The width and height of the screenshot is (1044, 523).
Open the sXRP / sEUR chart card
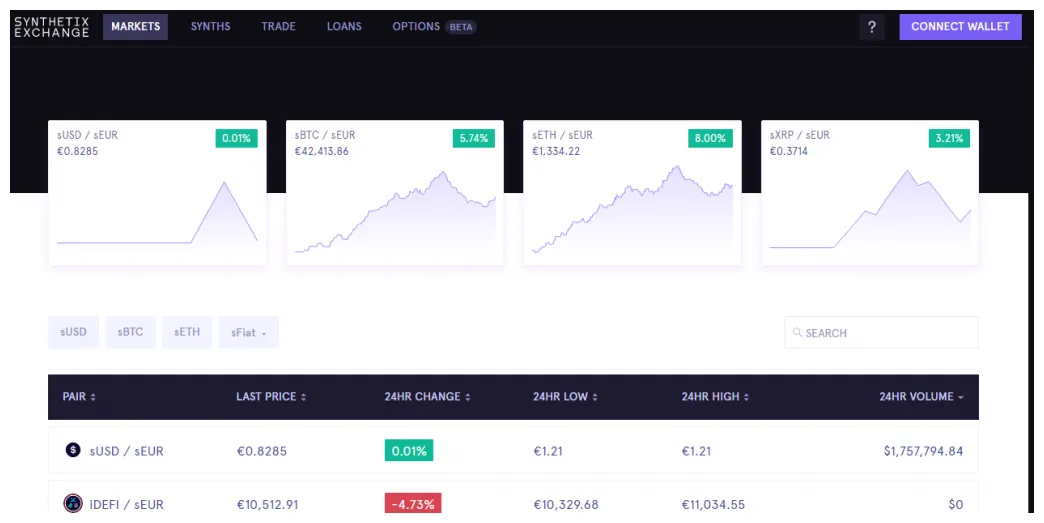click(870, 192)
